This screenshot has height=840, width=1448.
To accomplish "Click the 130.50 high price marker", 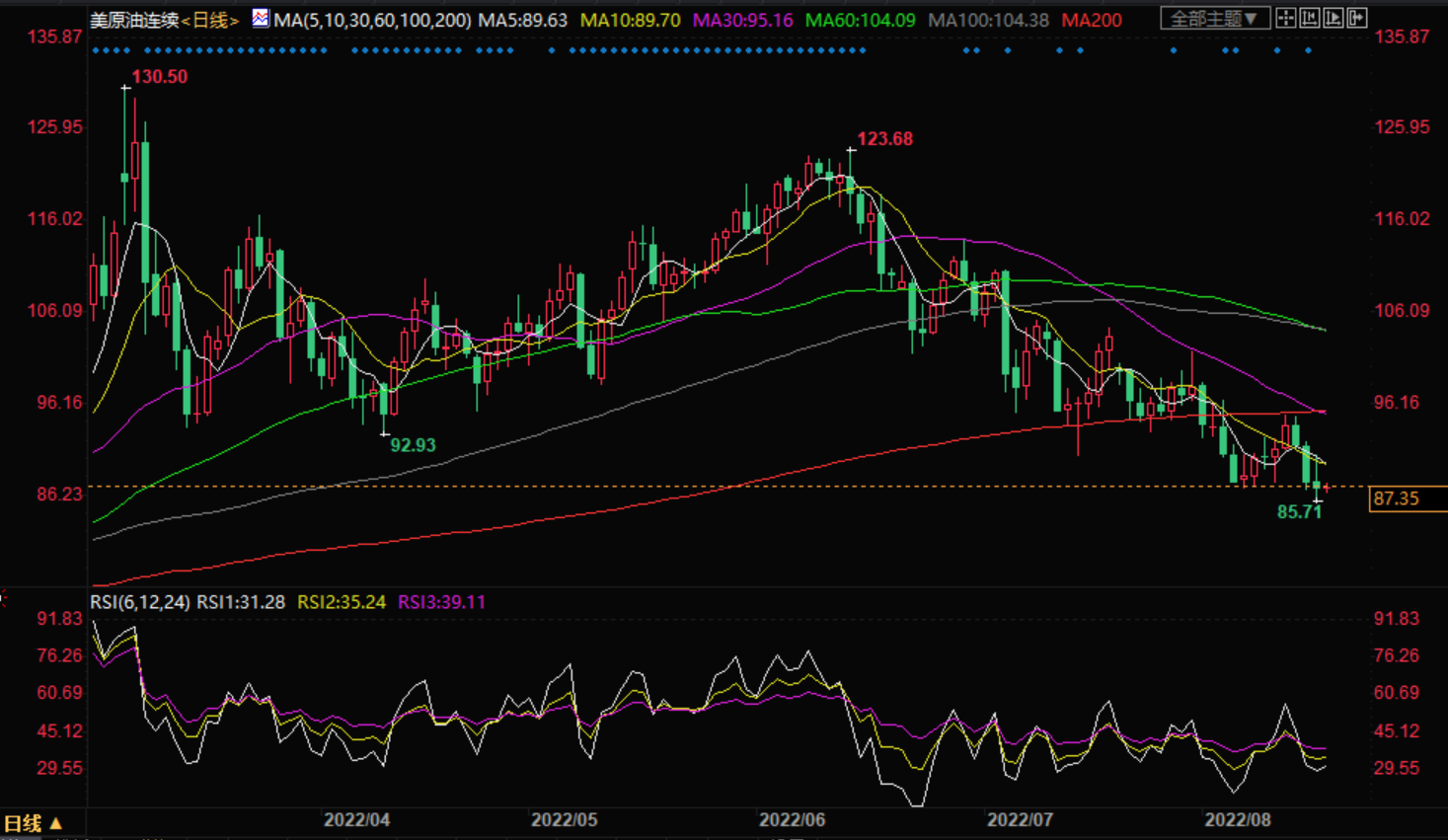I will (159, 77).
